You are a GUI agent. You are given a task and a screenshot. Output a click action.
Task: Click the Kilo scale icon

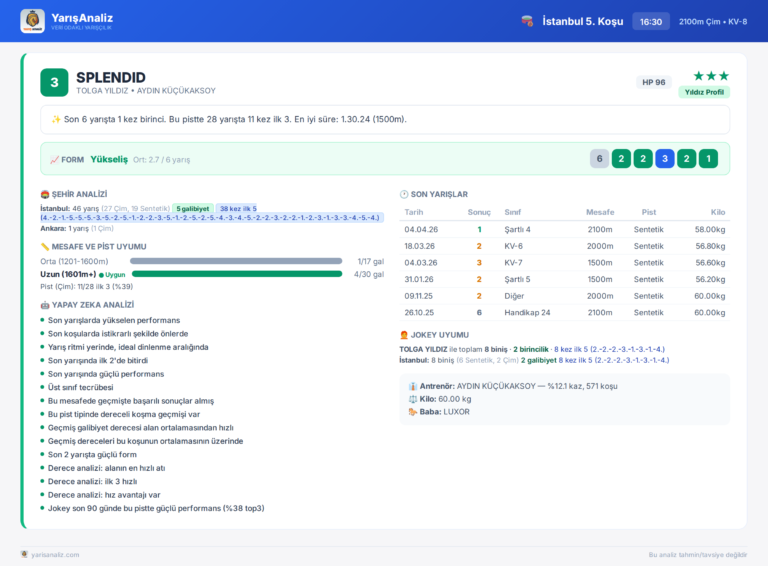coord(413,399)
